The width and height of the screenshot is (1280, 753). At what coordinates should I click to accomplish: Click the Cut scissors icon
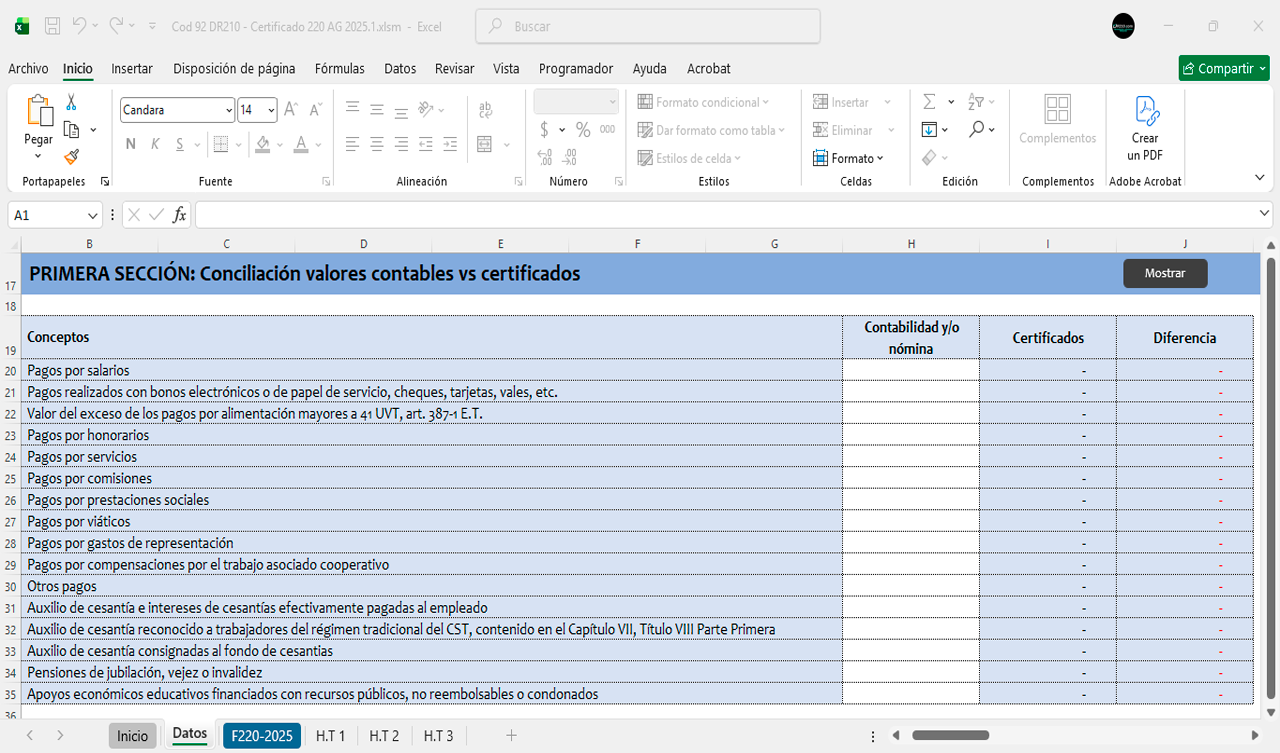pyautogui.click(x=71, y=102)
